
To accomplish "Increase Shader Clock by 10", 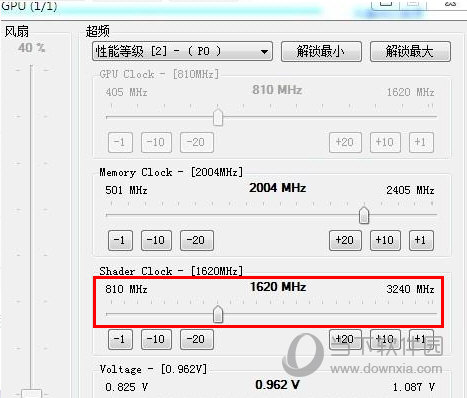I will pyautogui.click(x=385, y=339).
